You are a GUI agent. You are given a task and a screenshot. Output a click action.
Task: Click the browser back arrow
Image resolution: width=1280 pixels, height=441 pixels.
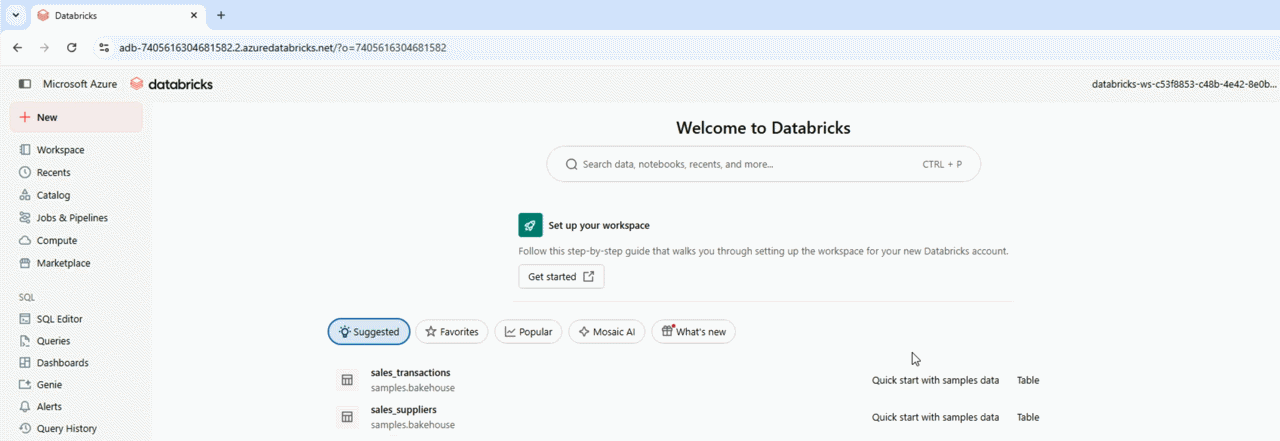click(18, 47)
